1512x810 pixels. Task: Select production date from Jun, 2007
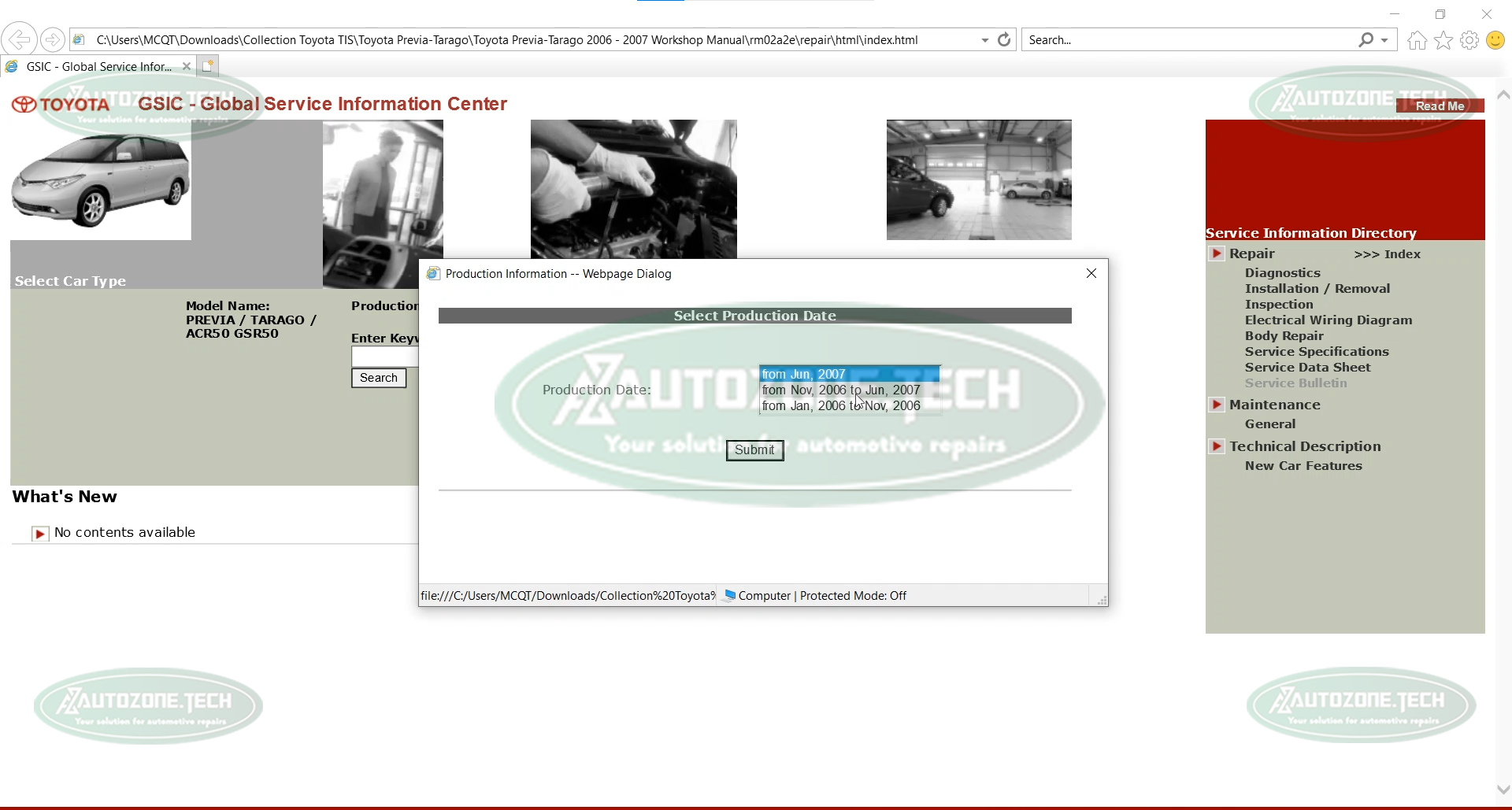pos(804,374)
